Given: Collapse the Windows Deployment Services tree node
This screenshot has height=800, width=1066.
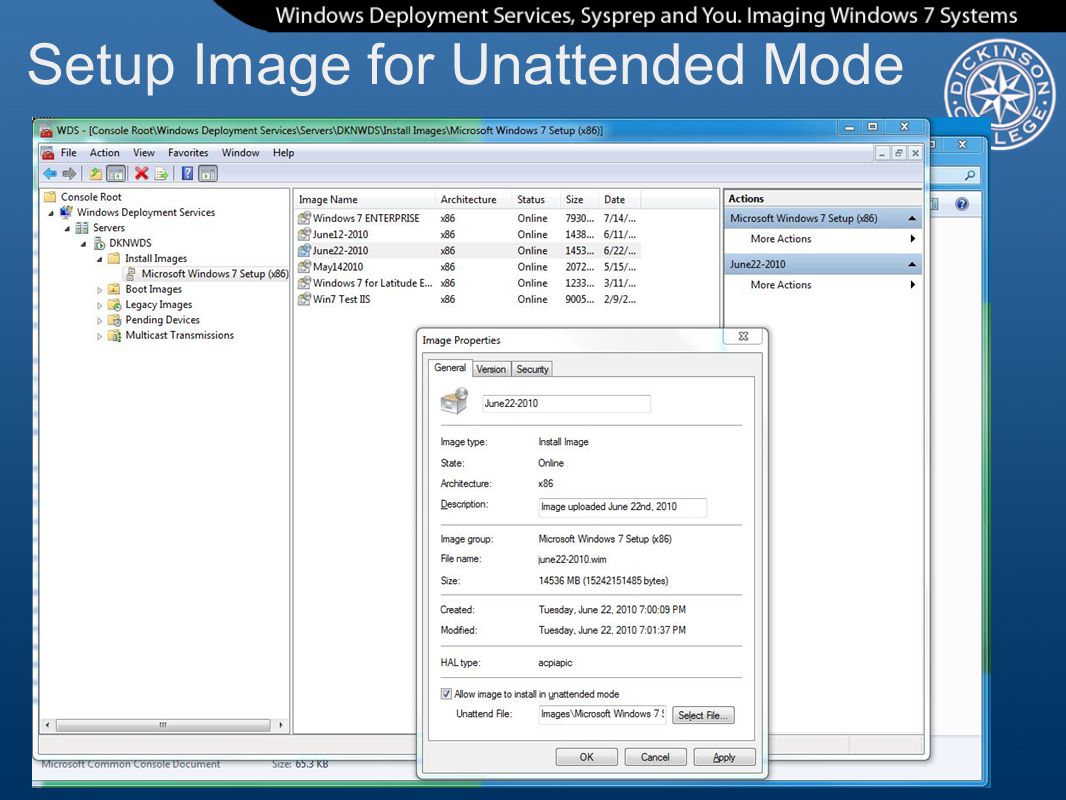Looking at the screenshot, I should pyautogui.click(x=51, y=213).
